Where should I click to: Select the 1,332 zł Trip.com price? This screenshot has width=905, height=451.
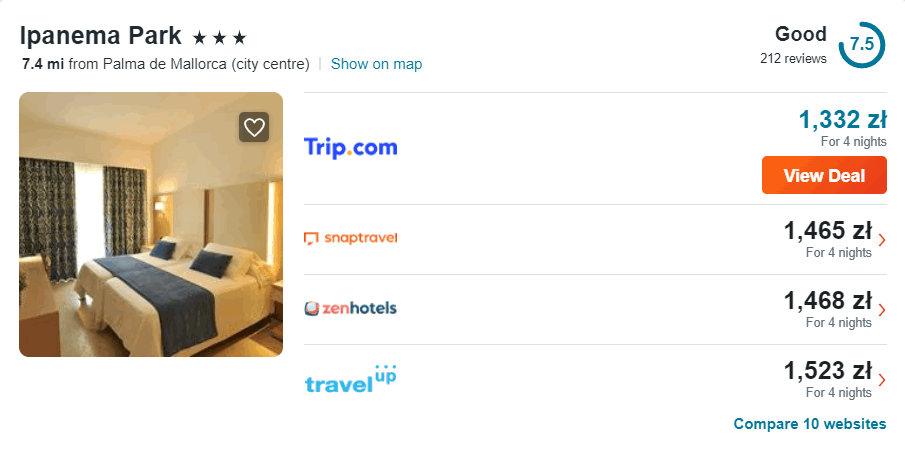tap(843, 120)
